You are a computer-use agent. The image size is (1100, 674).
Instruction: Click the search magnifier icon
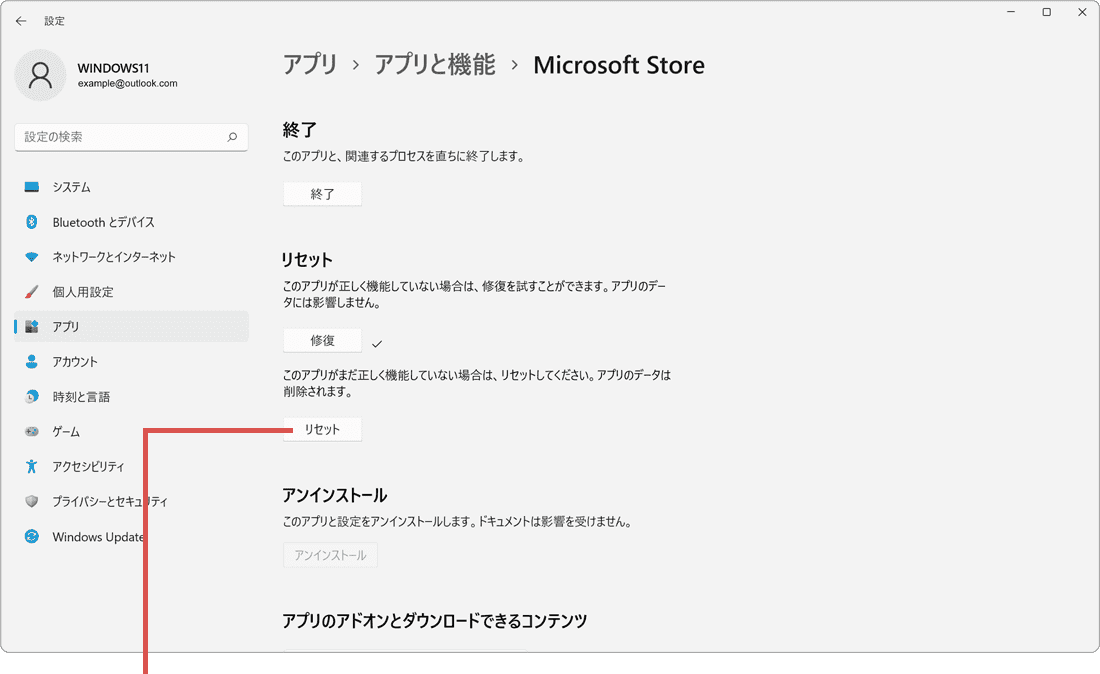(x=232, y=137)
